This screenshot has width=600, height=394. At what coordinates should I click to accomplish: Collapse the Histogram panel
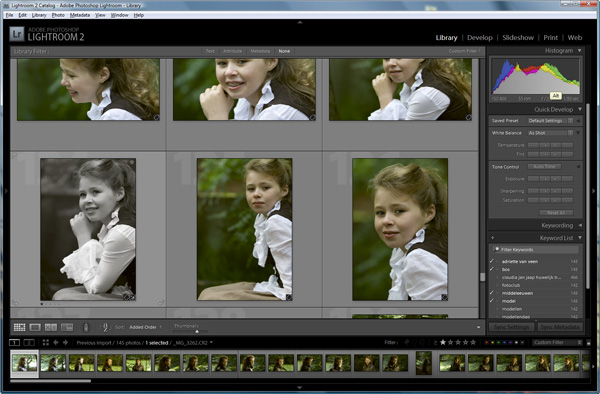(x=580, y=50)
